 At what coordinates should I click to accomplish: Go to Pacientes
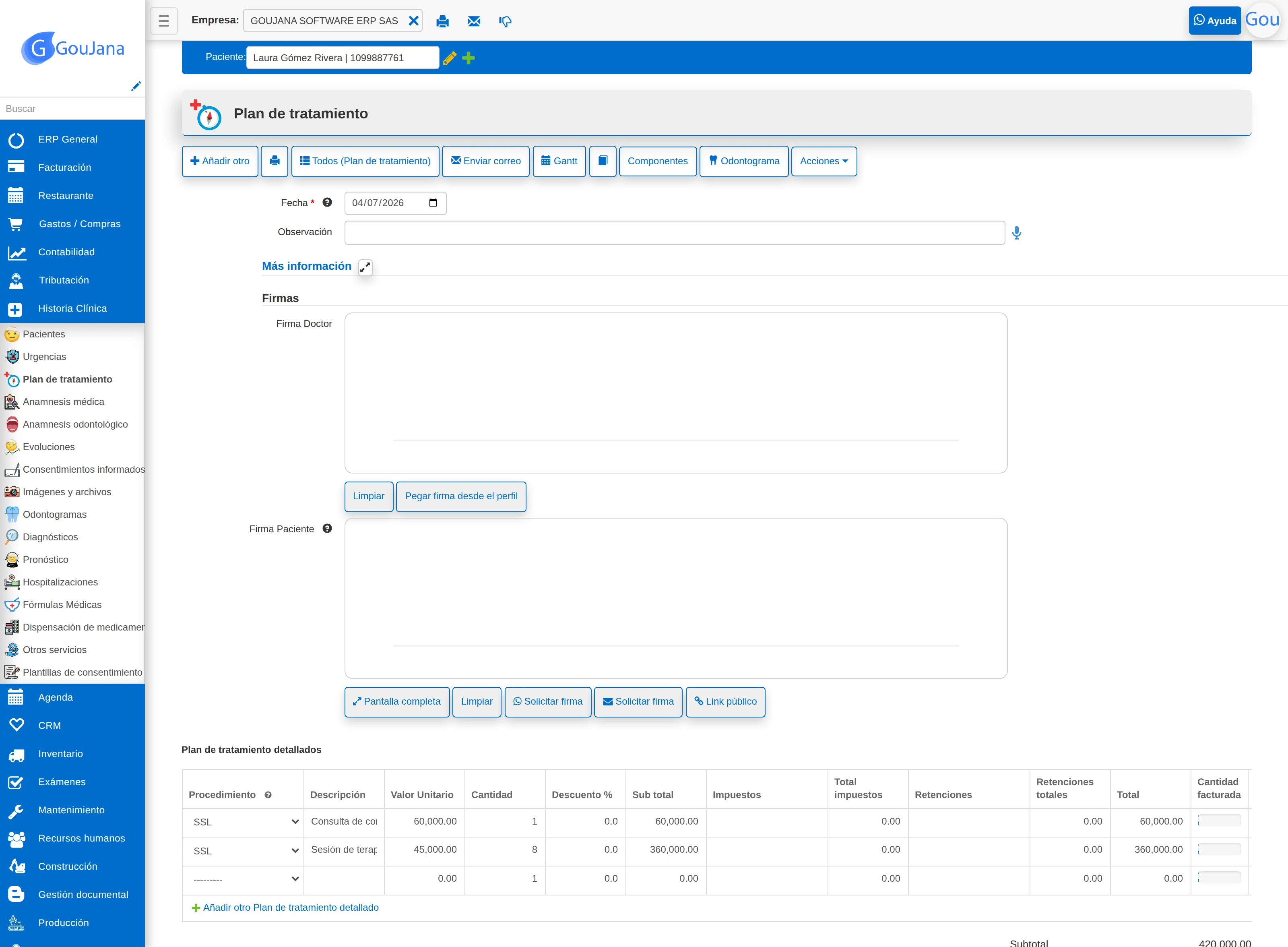(72, 334)
